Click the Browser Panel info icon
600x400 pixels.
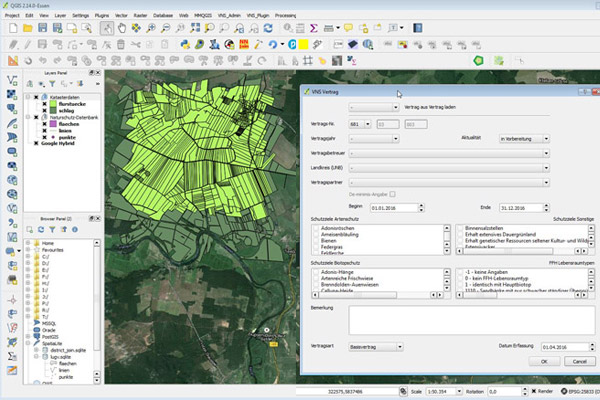pos(75,229)
